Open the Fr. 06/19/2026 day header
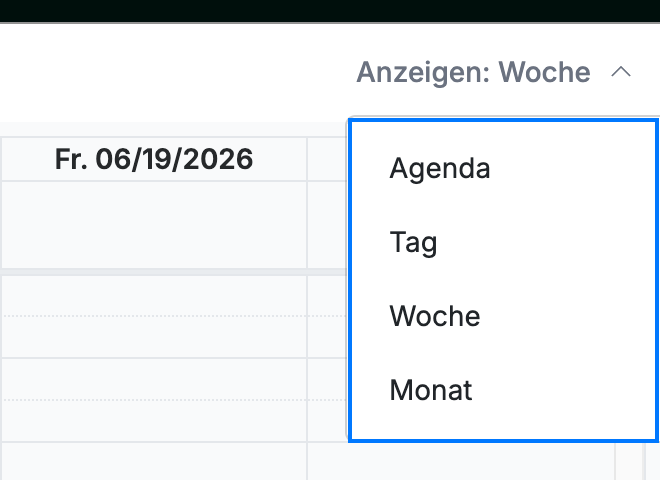660x480 pixels. [154, 159]
